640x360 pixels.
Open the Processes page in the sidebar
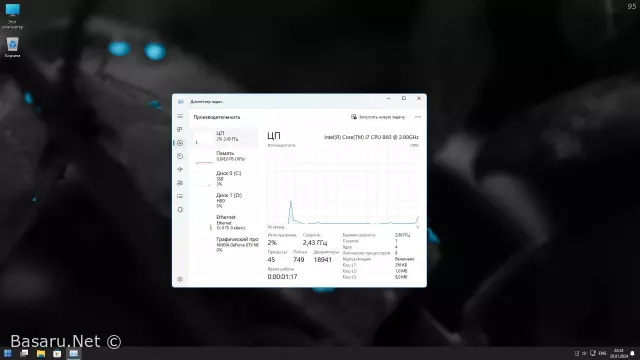click(x=180, y=129)
